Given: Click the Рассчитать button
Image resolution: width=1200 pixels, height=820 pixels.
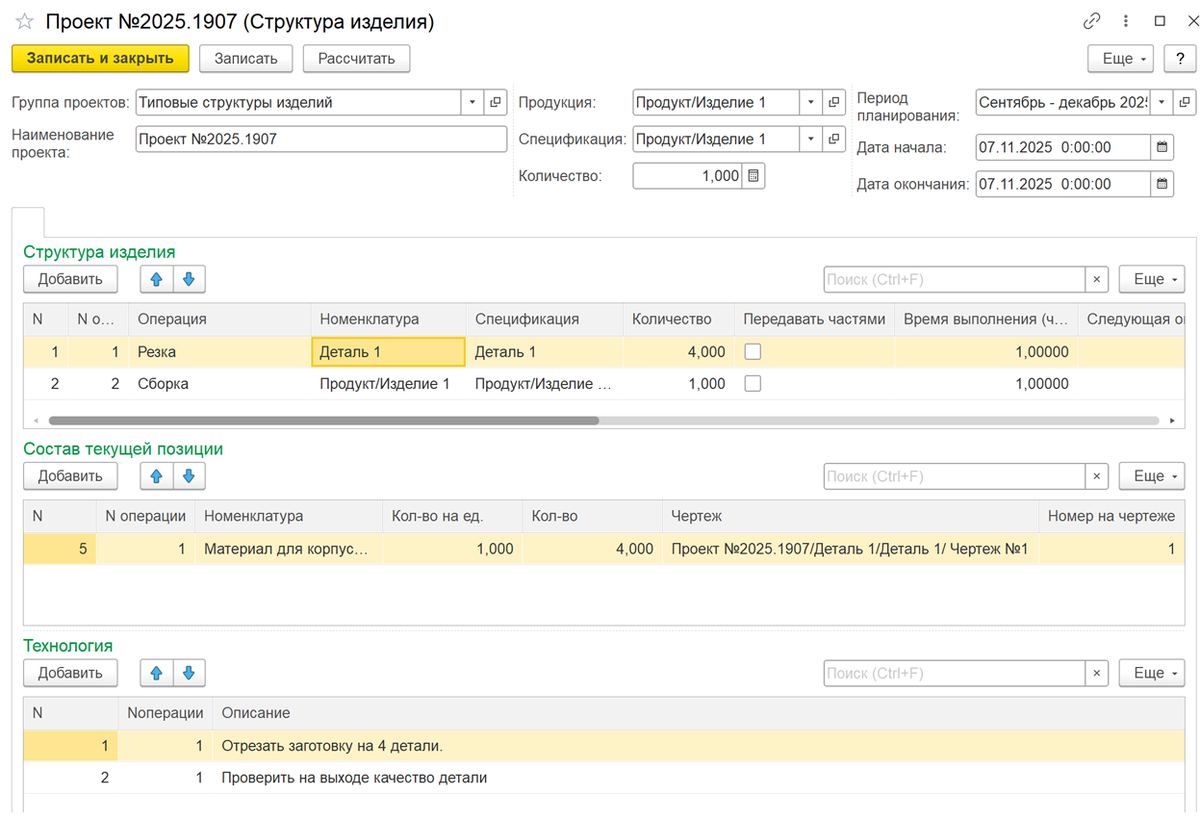Looking at the screenshot, I should point(356,58).
